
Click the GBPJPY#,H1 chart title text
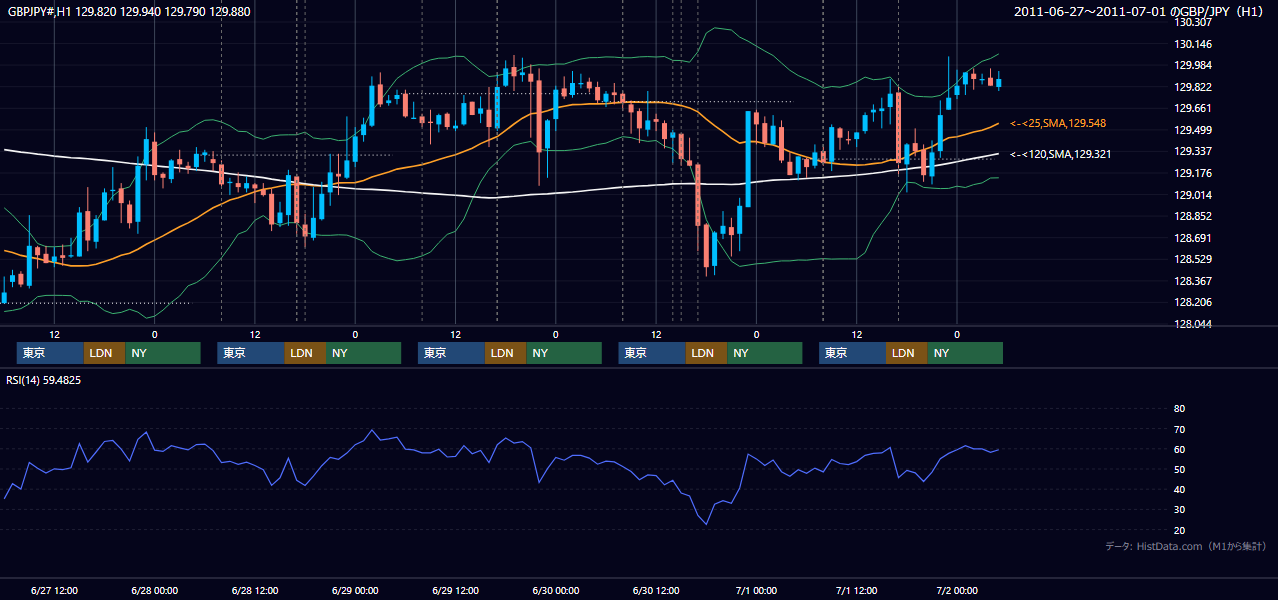pyautogui.click(x=130, y=12)
